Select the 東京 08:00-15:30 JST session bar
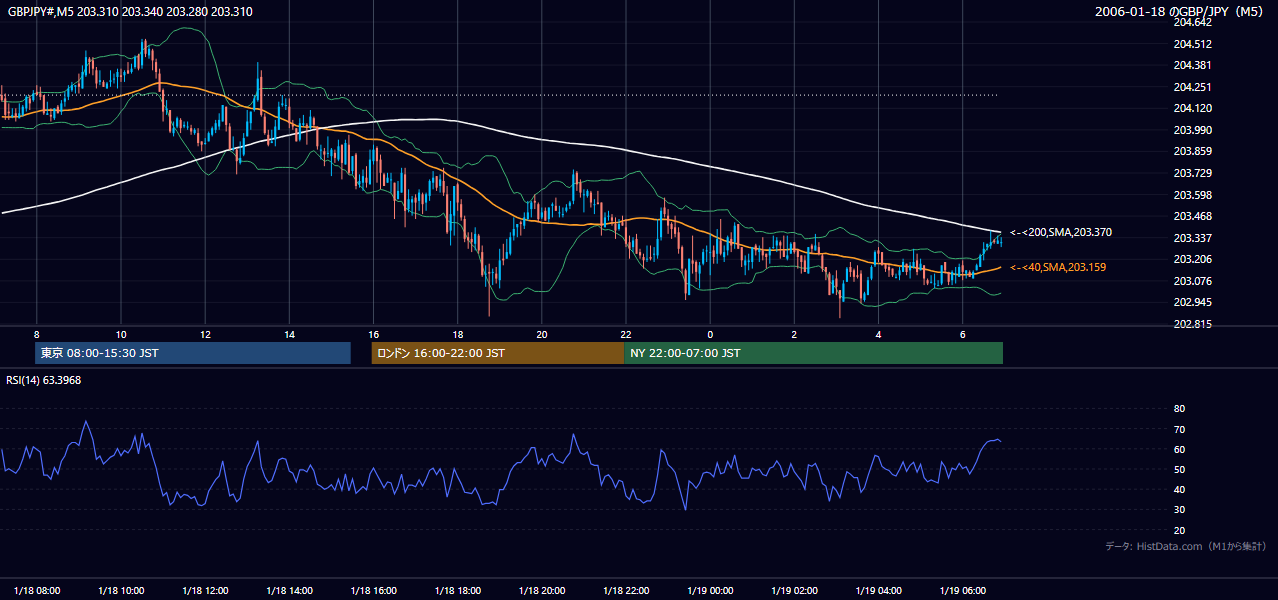 coord(193,353)
